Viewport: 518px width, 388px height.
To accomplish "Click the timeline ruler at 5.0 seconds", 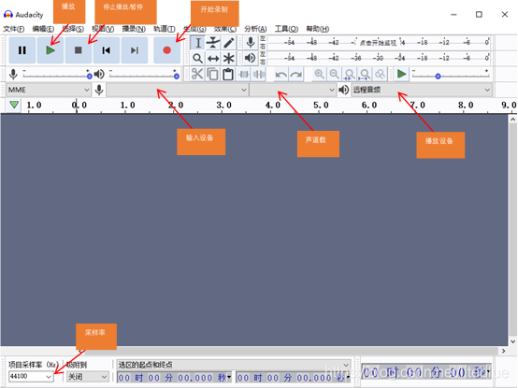I will 321,105.
